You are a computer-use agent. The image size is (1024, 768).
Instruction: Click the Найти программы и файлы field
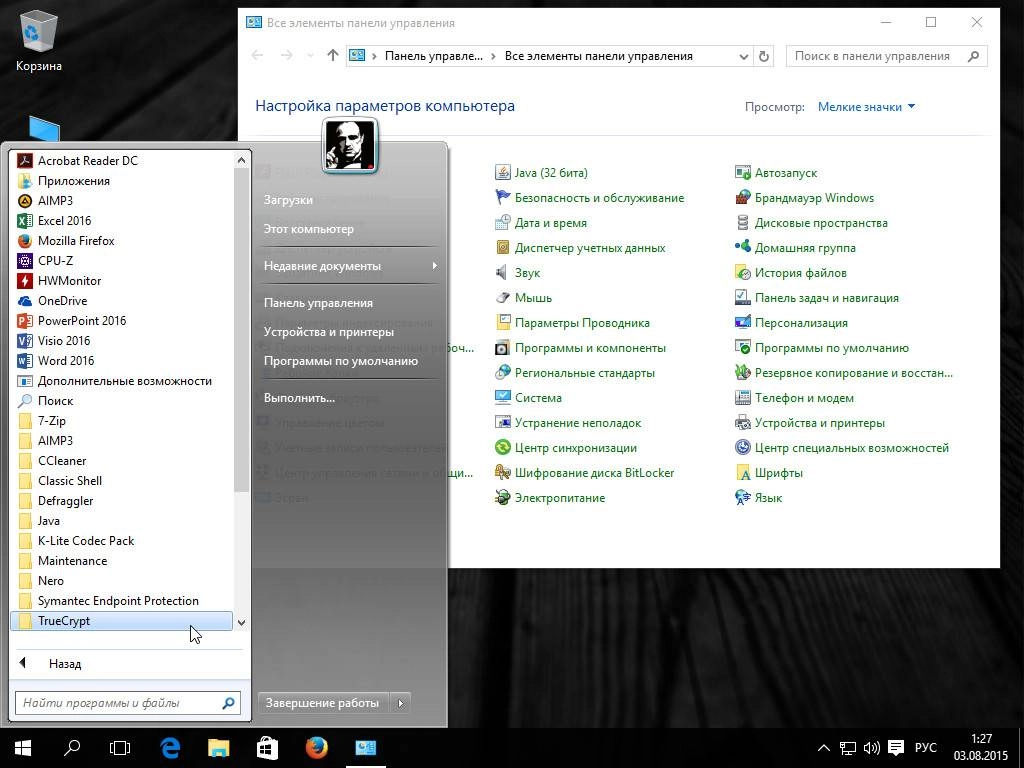127,703
